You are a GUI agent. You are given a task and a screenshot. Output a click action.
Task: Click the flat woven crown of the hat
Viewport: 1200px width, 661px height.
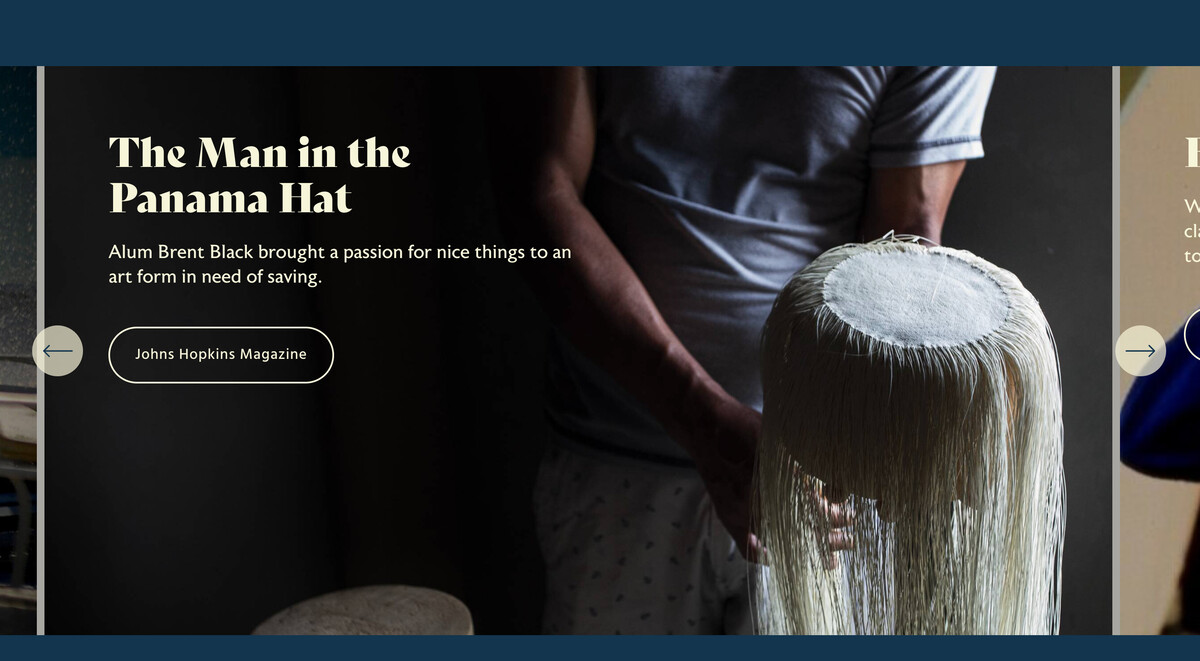click(x=915, y=294)
